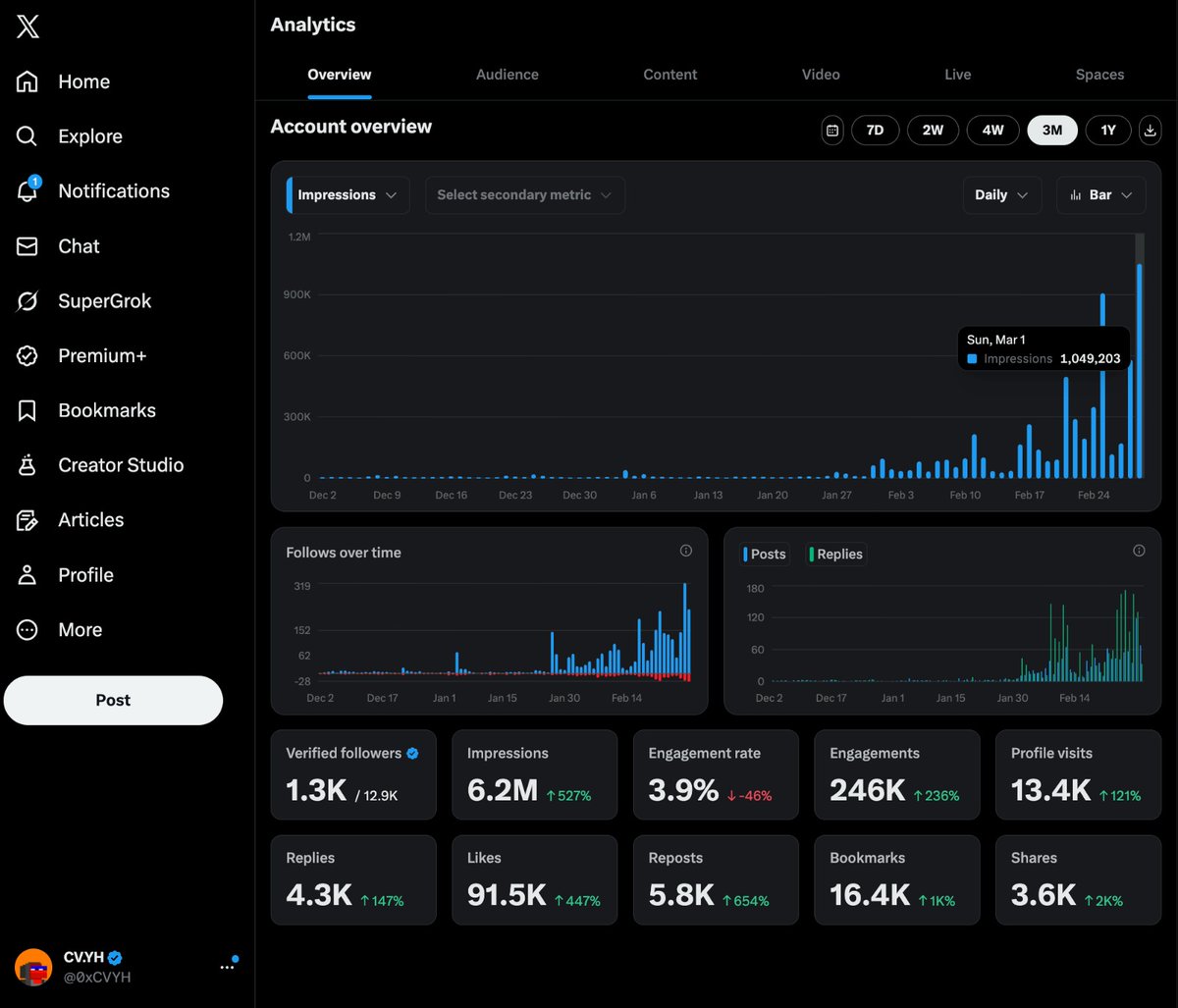Click the verified badge next to Verified followers
The height and width of the screenshot is (1008, 1178).
pyautogui.click(x=412, y=754)
